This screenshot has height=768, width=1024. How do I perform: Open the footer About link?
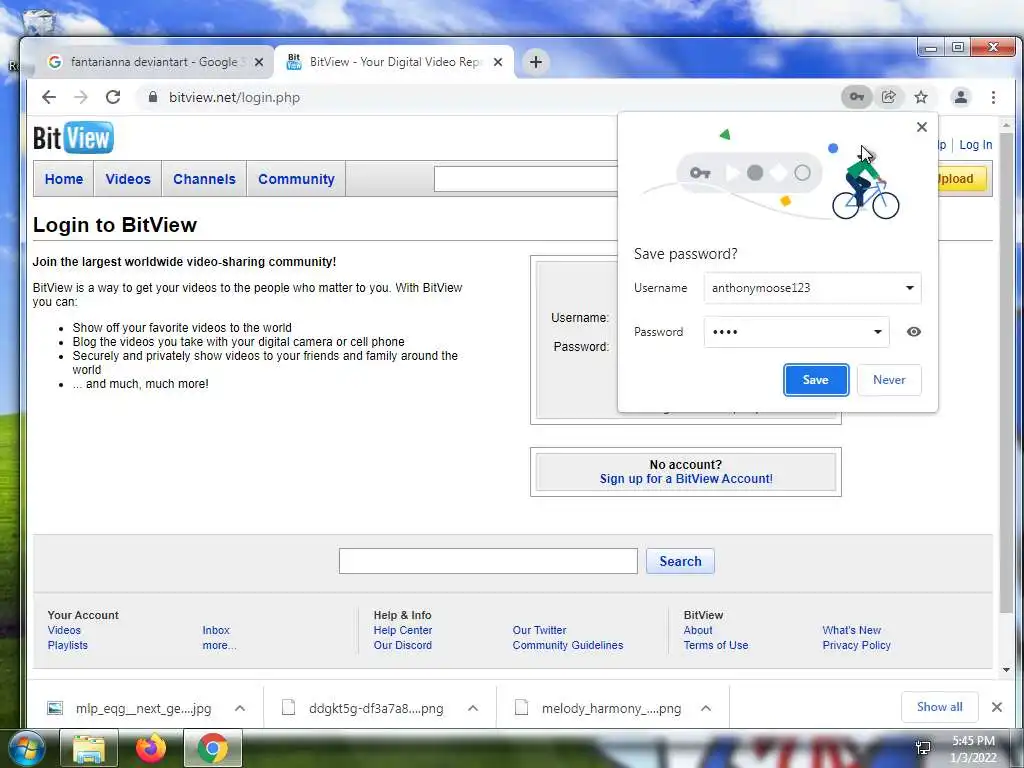pos(697,630)
